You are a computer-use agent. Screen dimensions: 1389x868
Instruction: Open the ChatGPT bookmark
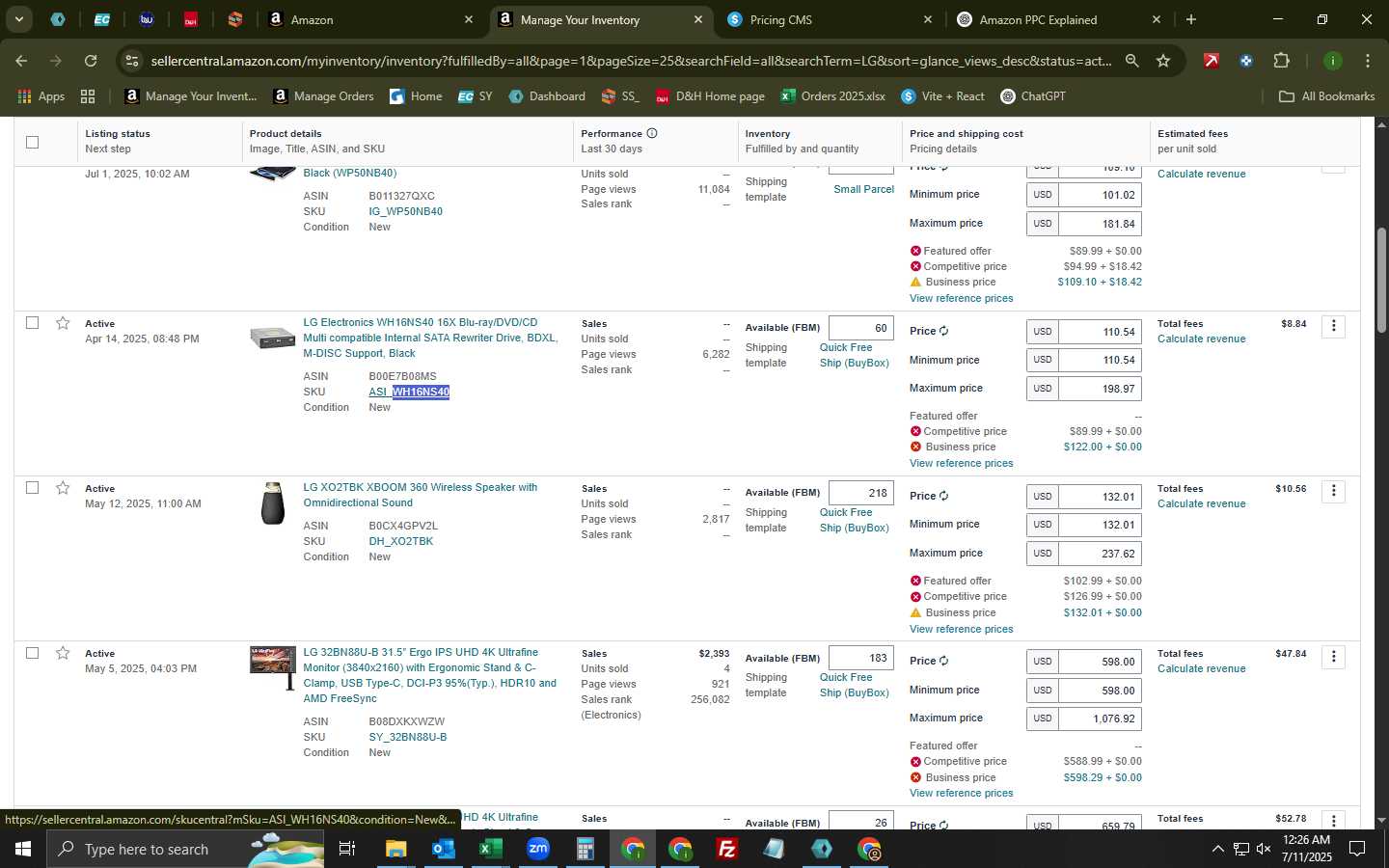[1033, 96]
